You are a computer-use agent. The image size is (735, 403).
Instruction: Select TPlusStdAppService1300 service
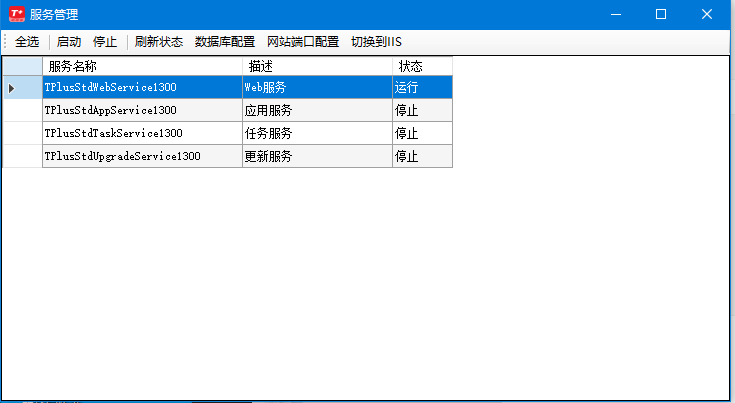tap(142, 110)
